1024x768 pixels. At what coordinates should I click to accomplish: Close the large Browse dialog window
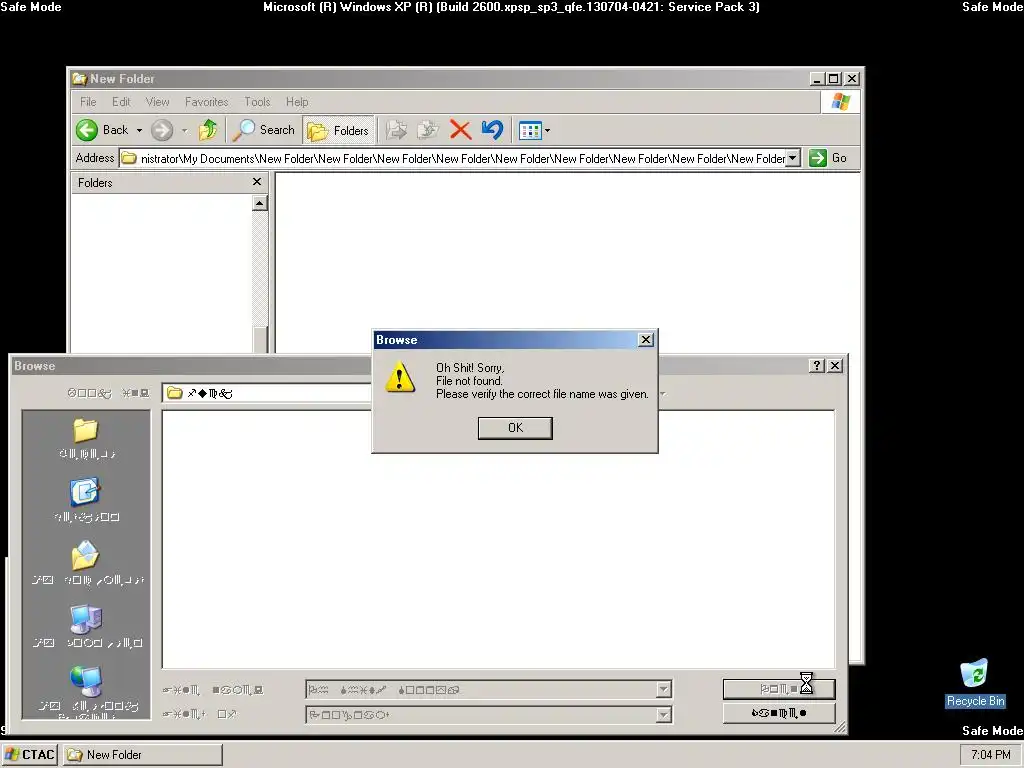pos(835,366)
